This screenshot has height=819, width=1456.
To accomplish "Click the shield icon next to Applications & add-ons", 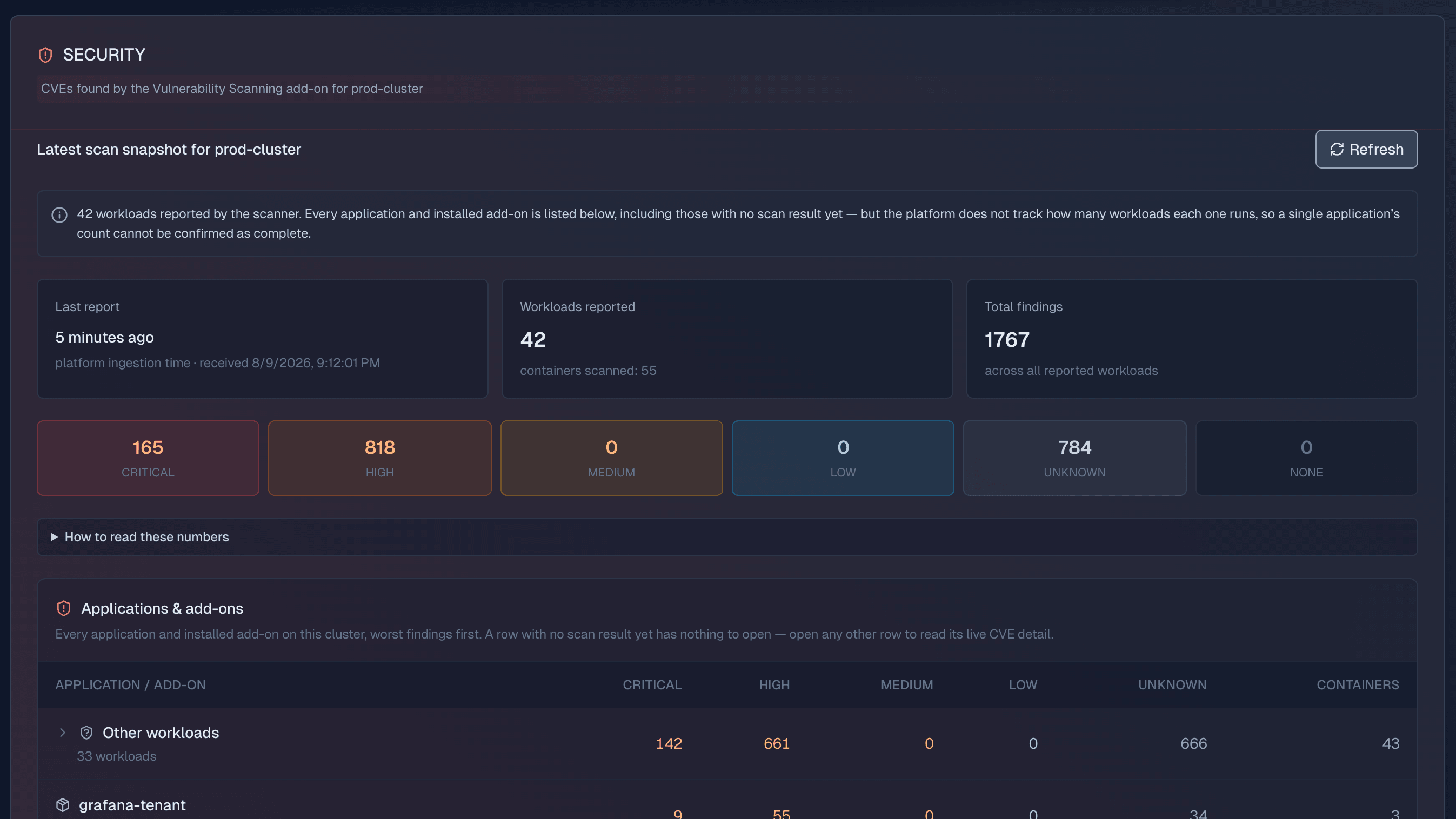I will [64, 608].
